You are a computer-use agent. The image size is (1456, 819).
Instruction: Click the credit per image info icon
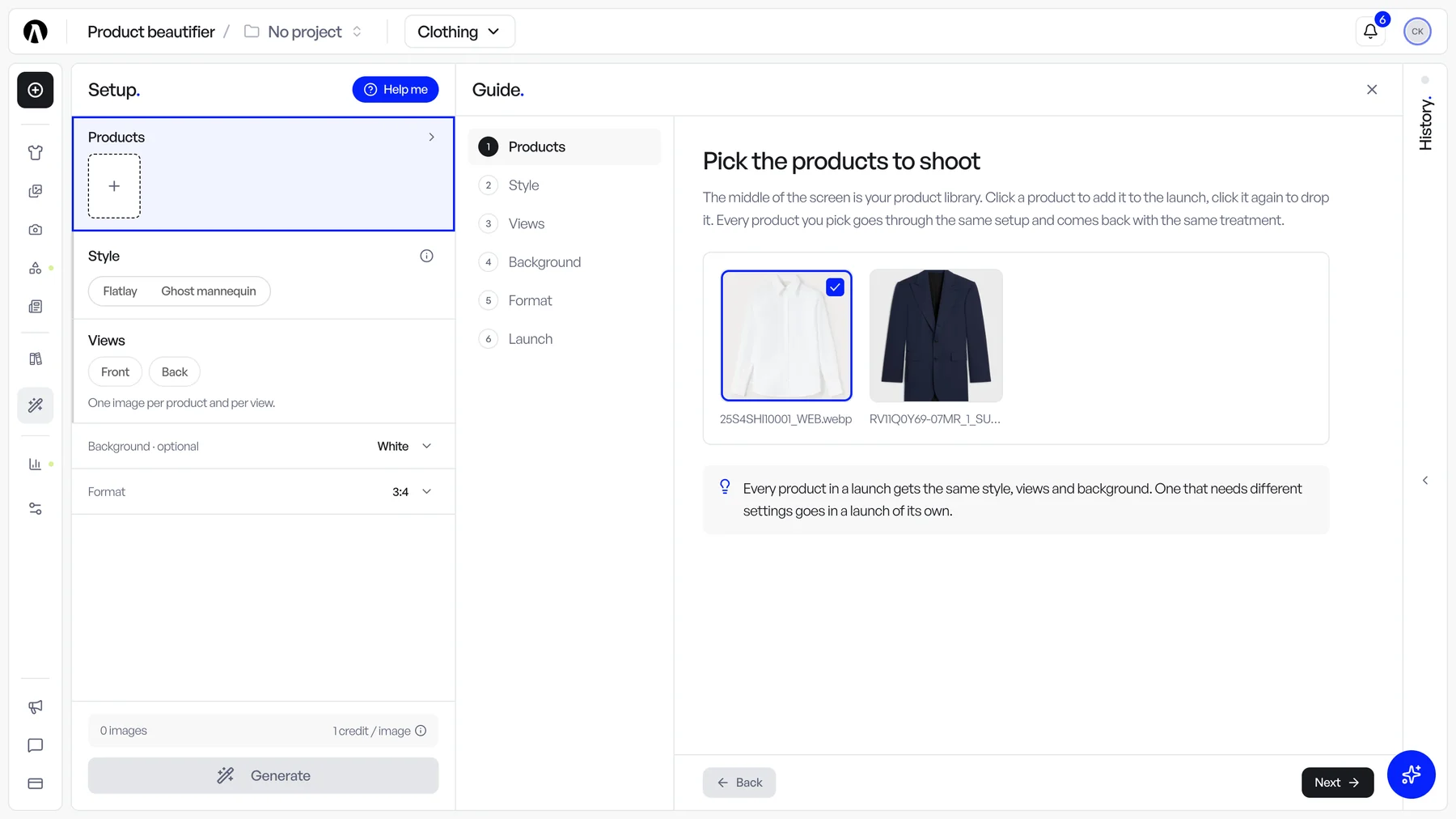[x=421, y=731]
